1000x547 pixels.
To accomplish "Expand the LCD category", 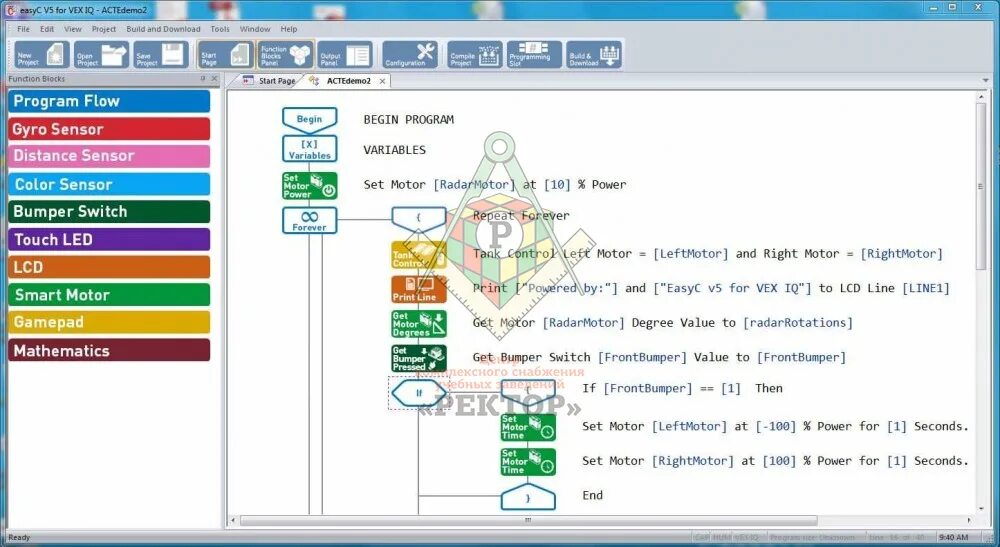I will tap(109, 267).
